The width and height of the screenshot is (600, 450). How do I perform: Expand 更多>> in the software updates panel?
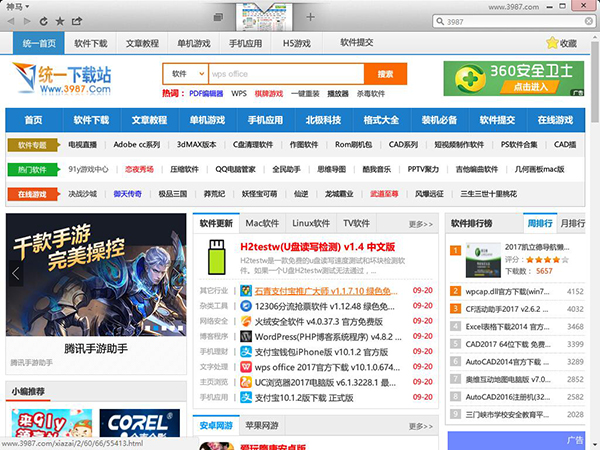click(x=421, y=224)
